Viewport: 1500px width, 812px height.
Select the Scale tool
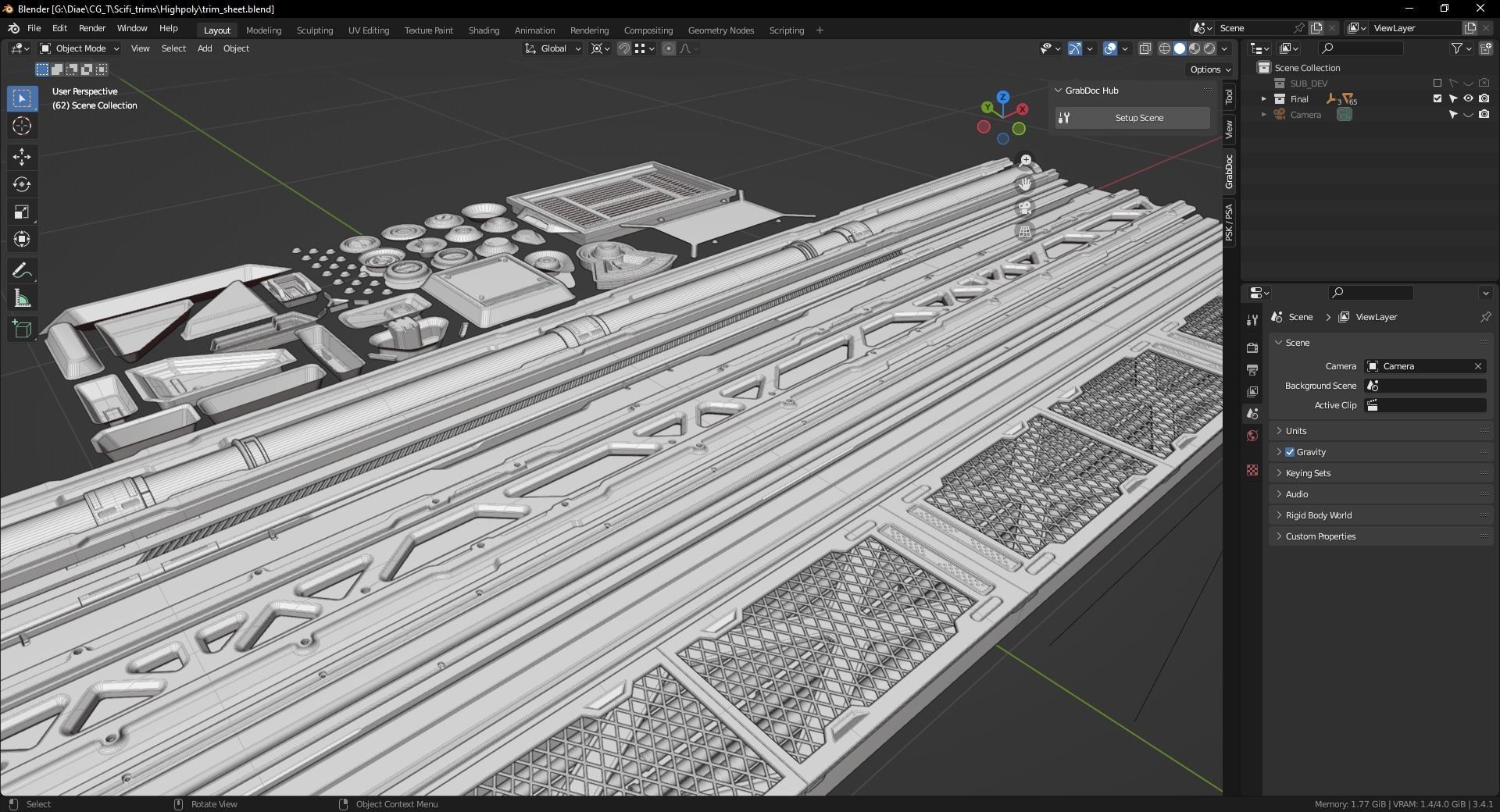pos(22,212)
